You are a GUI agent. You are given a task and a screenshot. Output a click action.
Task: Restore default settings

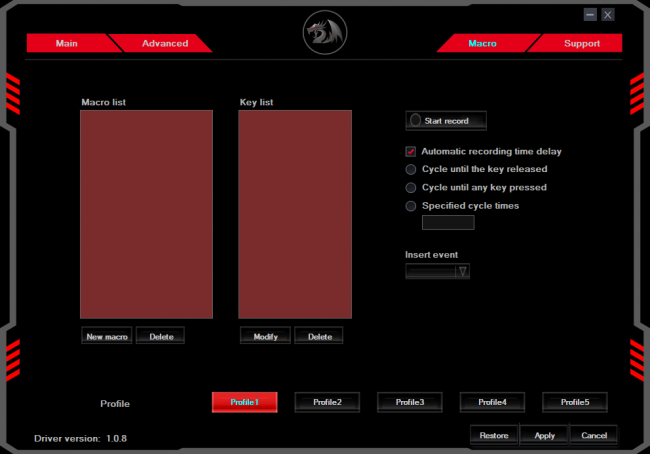(x=494, y=435)
